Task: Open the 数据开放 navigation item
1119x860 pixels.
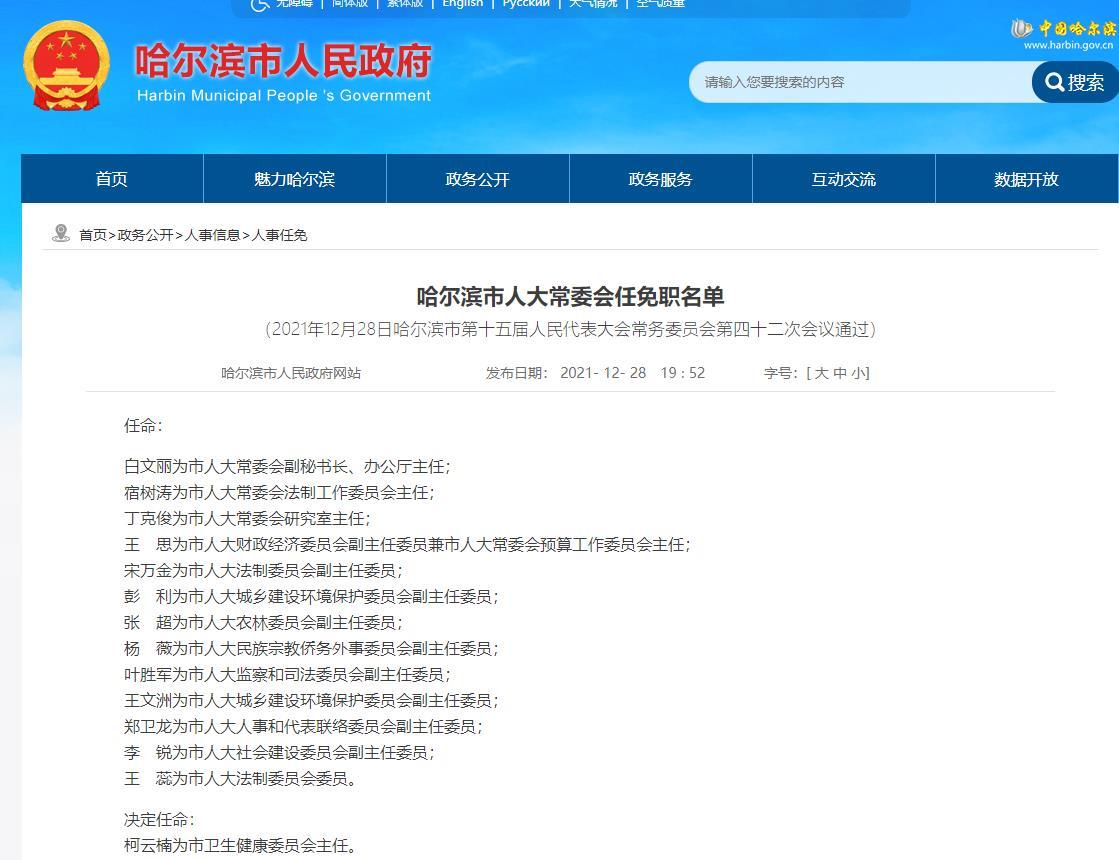Action: 1026,179
